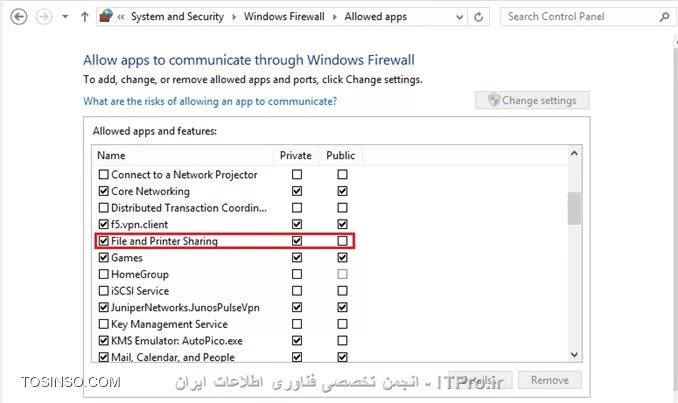The image size is (678, 403).
Task: Enable Connect to a Network Projector checkbox
Action: tap(103, 174)
